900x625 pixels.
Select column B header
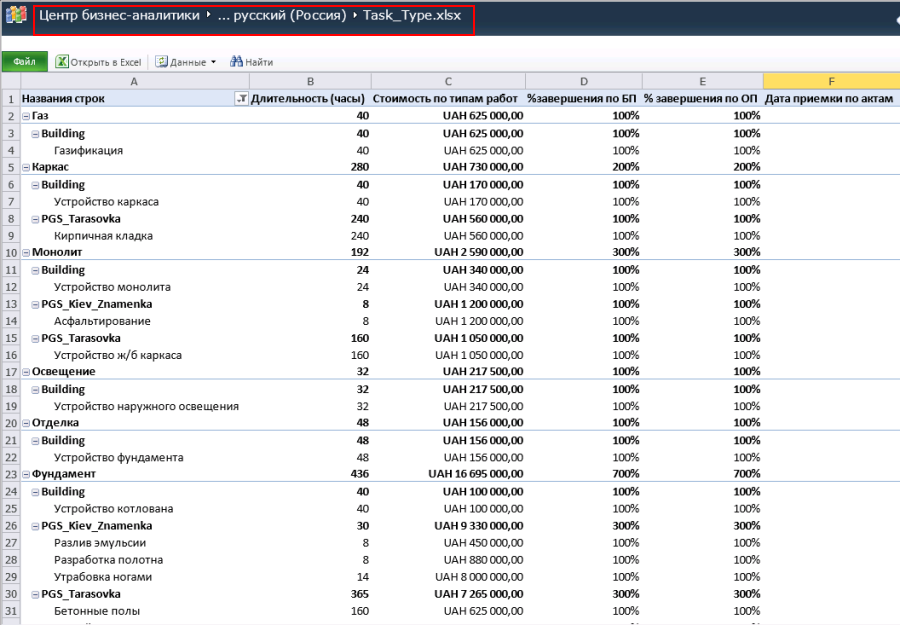310,81
